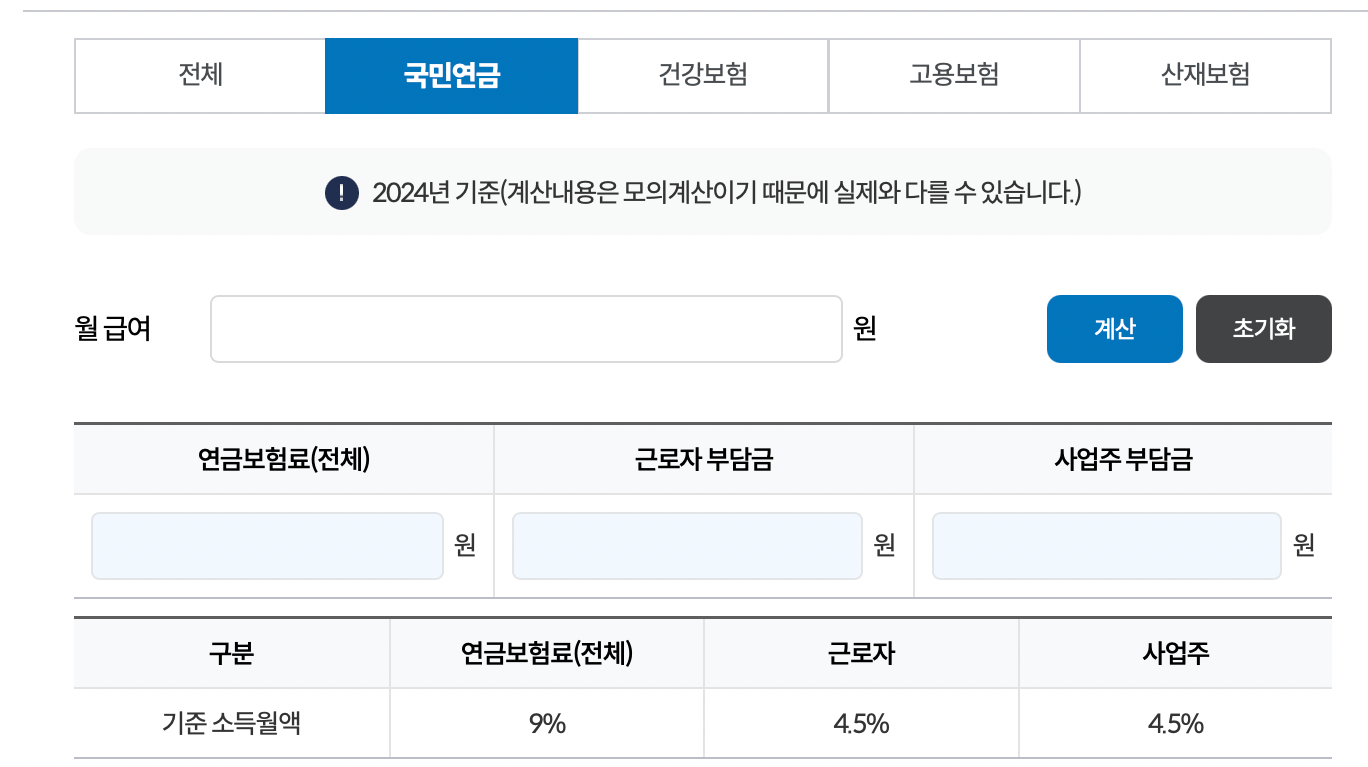The width and height of the screenshot is (1368, 767).
Task: Switch to the 전체 tab
Action: click(199, 75)
